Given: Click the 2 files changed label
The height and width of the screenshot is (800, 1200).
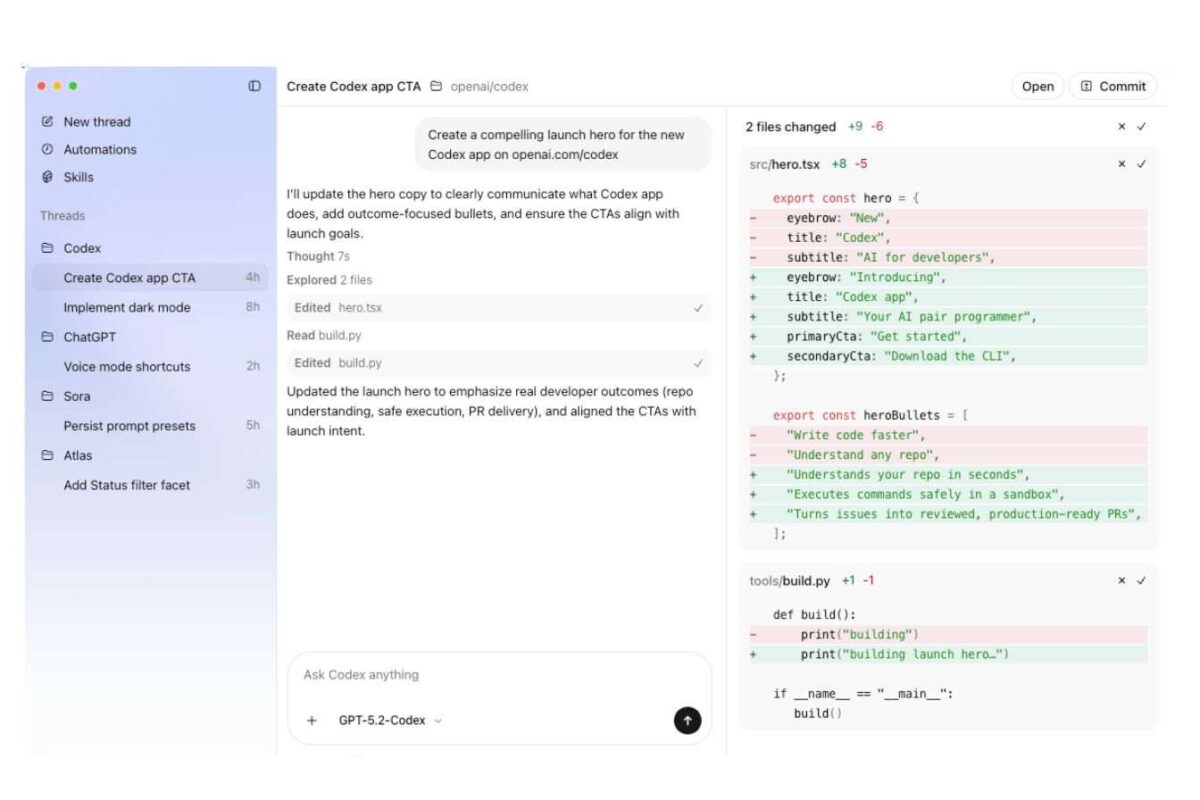Looking at the screenshot, I should pyautogui.click(x=790, y=127).
